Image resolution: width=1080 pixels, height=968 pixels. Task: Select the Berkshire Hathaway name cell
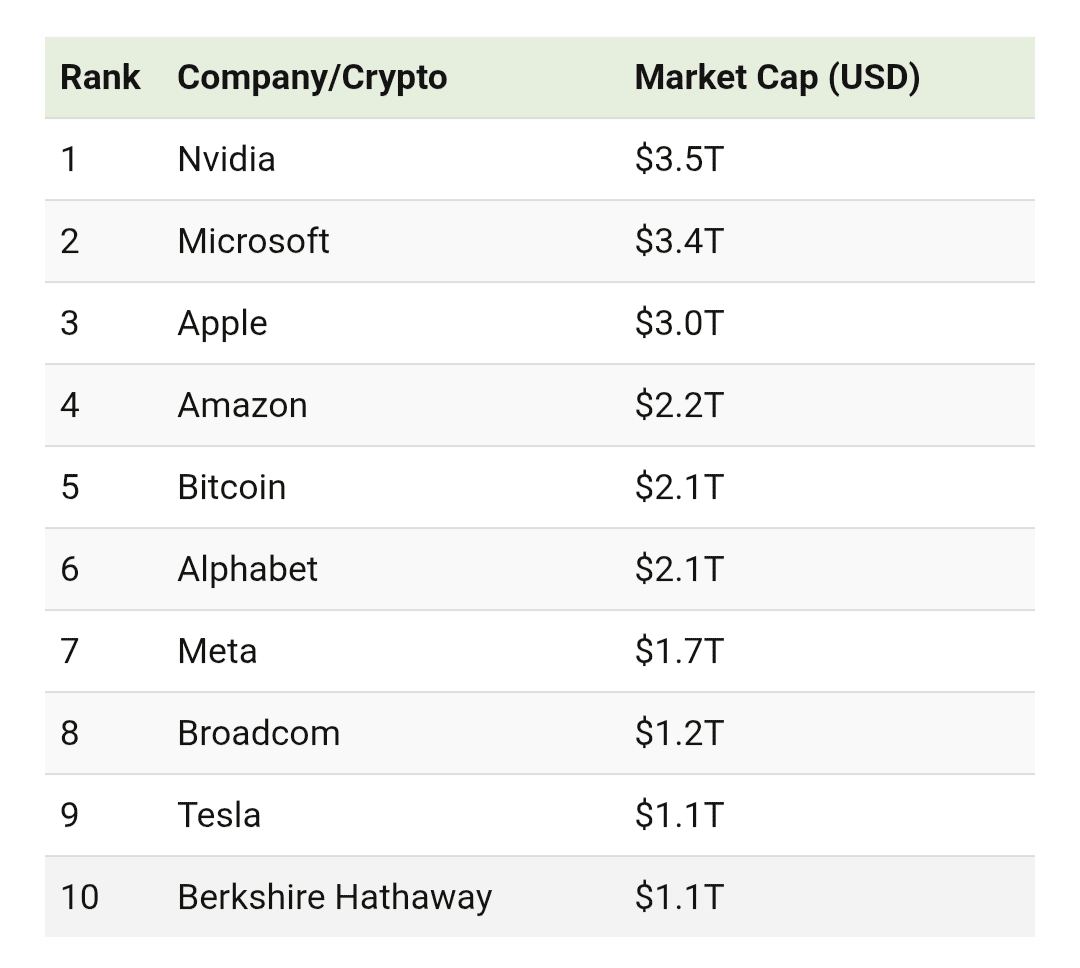(334, 898)
